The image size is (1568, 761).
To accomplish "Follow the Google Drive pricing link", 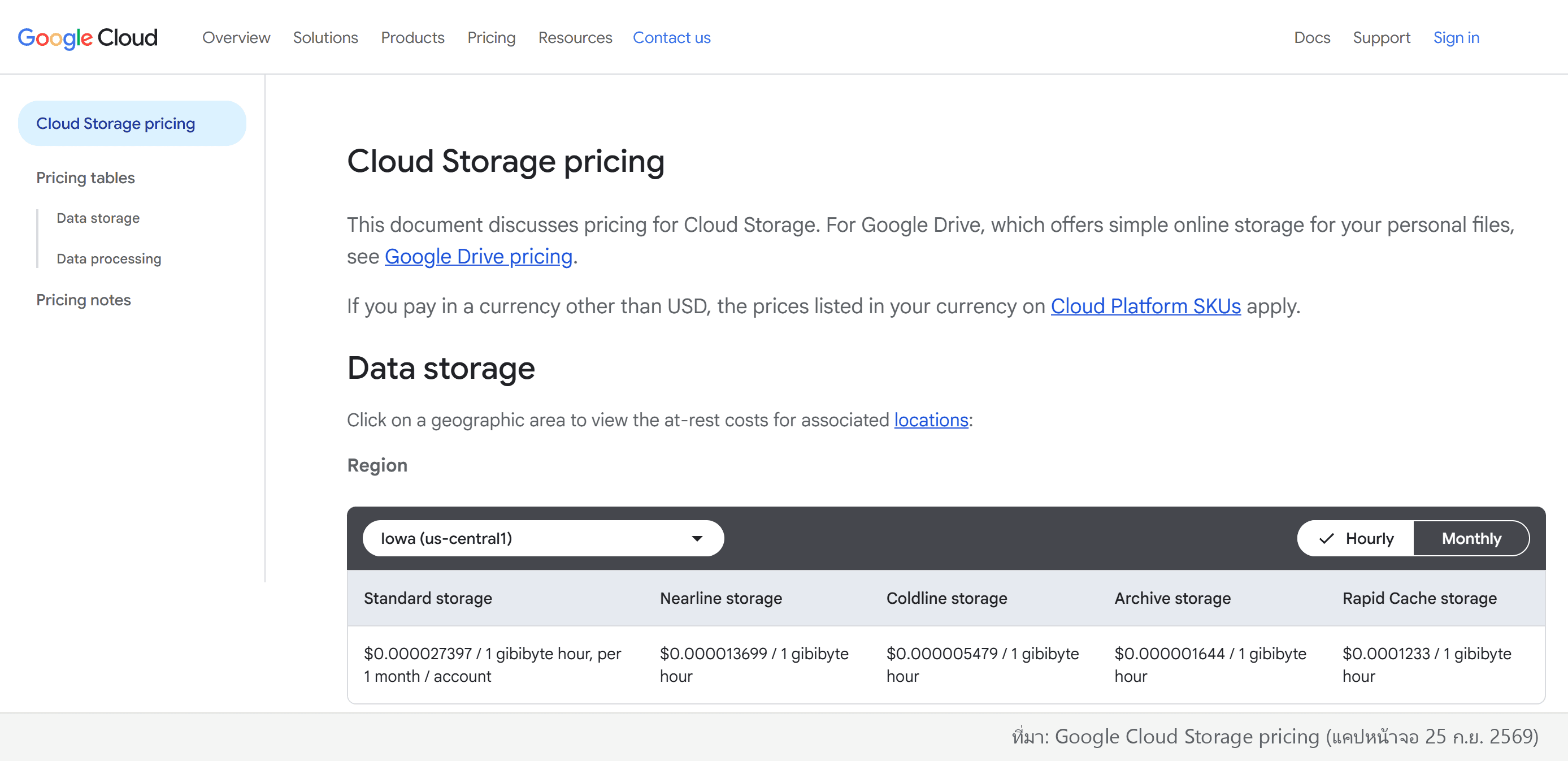I will tap(479, 257).
